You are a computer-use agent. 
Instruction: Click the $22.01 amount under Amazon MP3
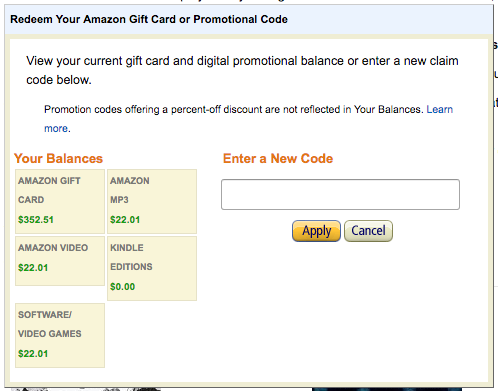tap(125, 220)
